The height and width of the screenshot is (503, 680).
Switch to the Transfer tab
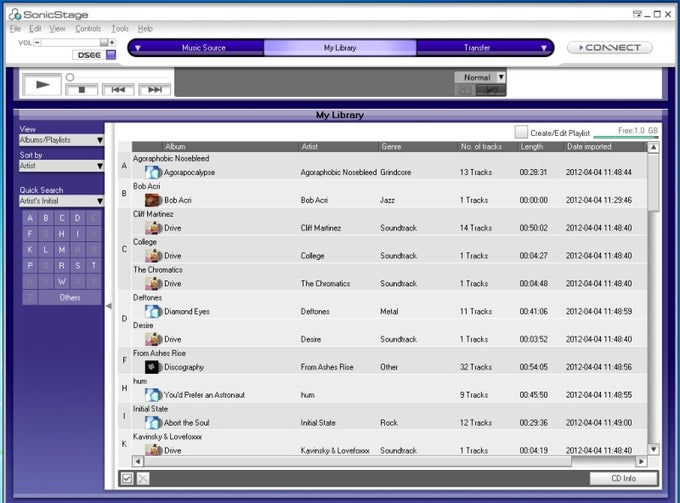pos(477,48)
